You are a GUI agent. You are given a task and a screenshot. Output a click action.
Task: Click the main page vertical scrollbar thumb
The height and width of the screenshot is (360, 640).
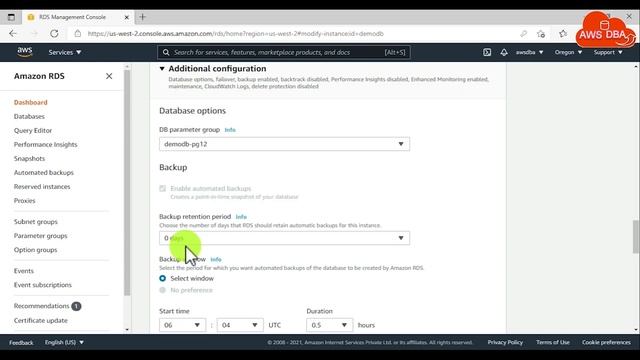click(x=636, y=237)
